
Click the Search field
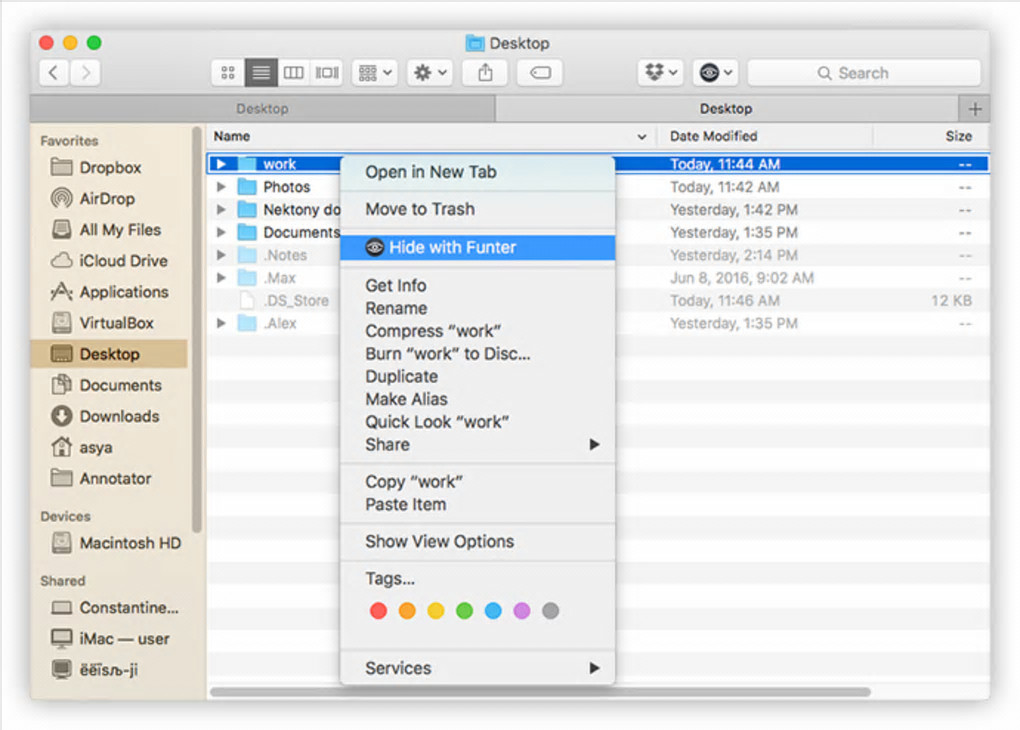click(x=864, y=73)
